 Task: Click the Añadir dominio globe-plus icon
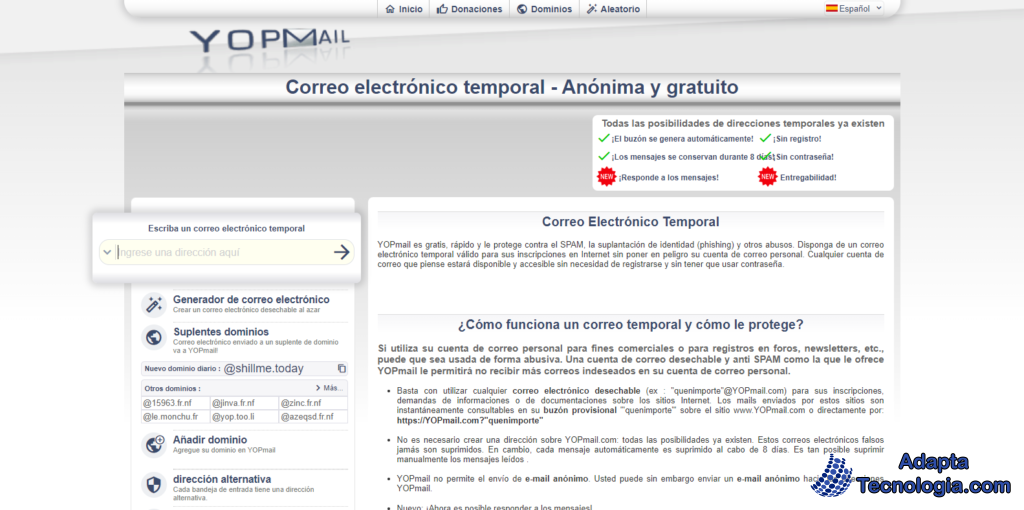[154, 445]
